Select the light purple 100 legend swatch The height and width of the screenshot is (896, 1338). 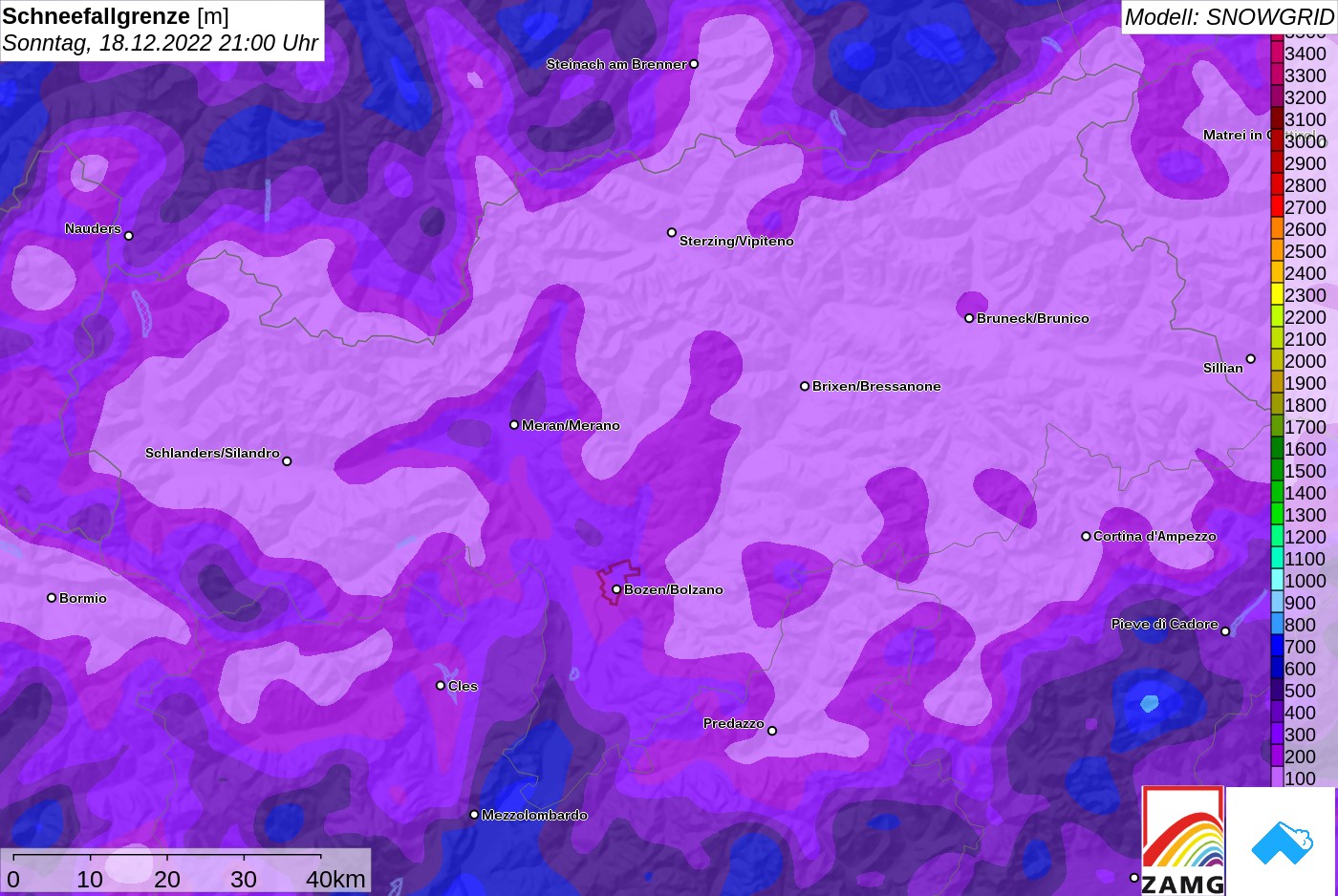tap(1277, 778)
